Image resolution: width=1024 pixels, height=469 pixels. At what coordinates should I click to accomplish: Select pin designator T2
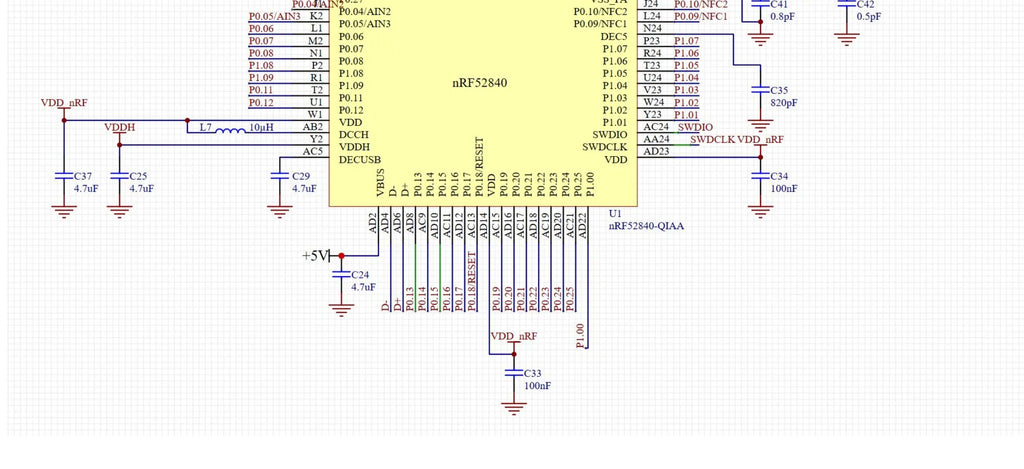click(x=317, y=89)
